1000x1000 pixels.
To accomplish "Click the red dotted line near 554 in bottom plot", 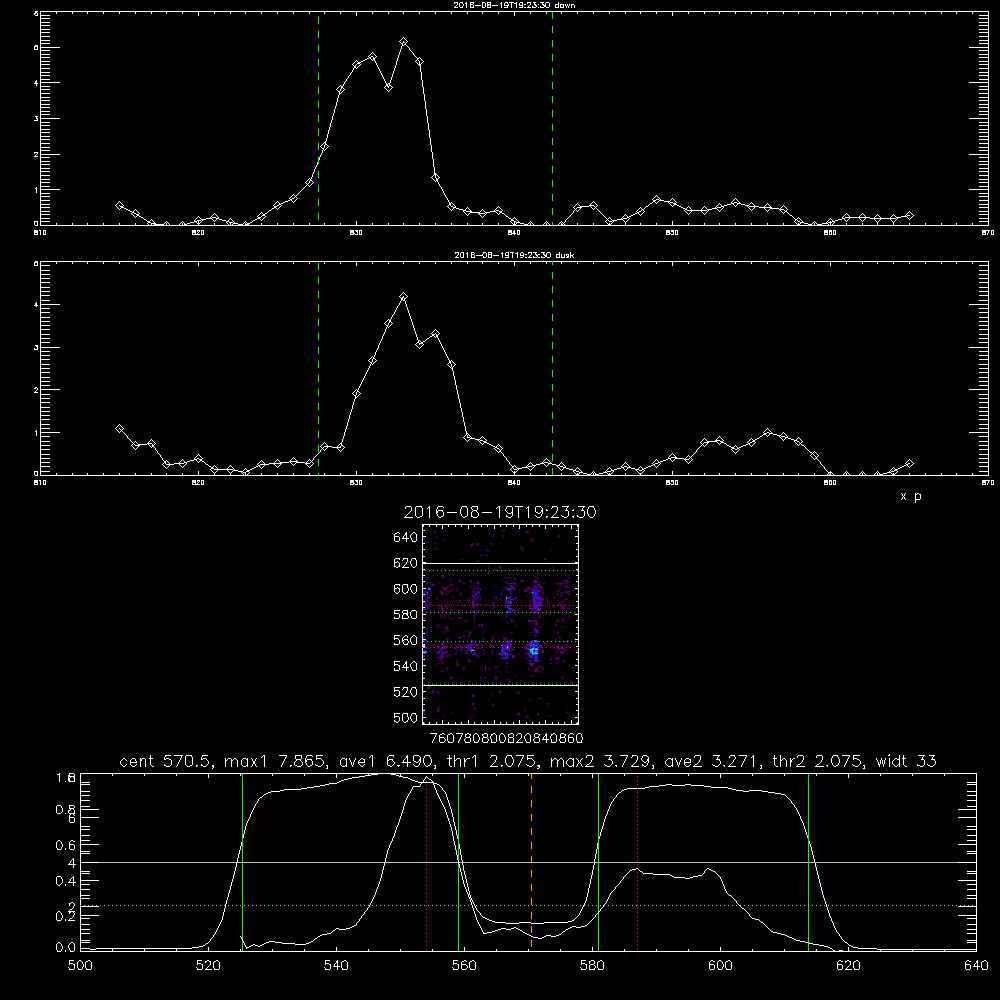I will (427, 862).
